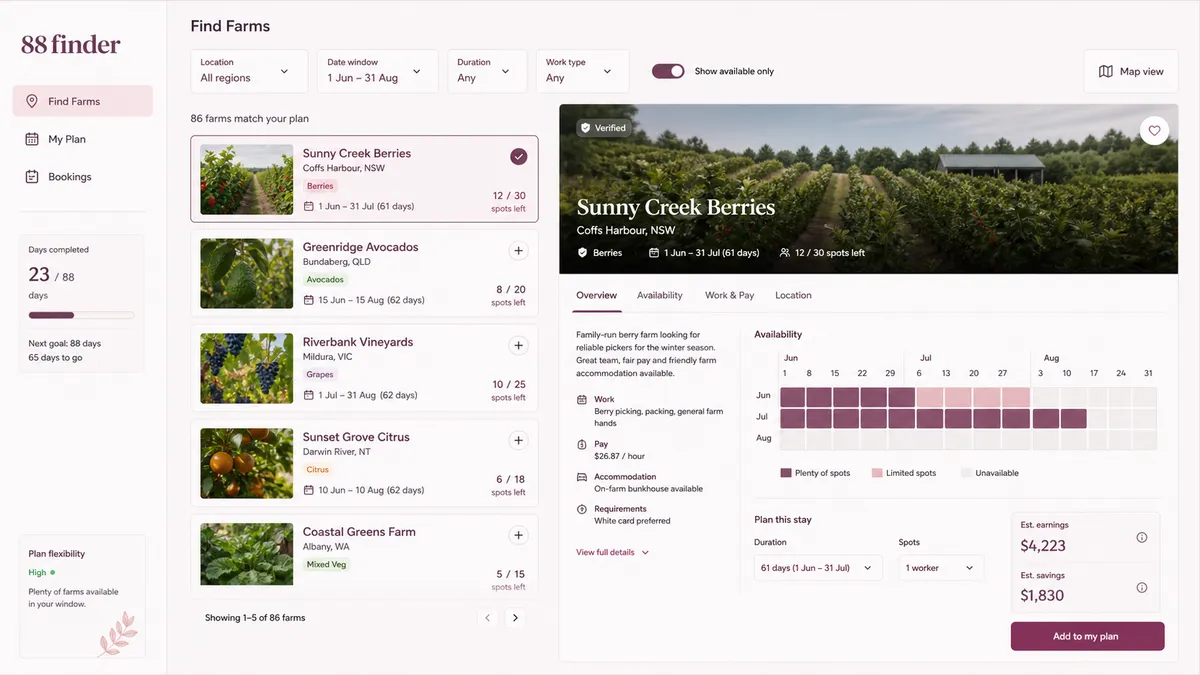Click calendar icon on Riverbank Vineyards dates
1200x675 pixels.
click(309, 395)
